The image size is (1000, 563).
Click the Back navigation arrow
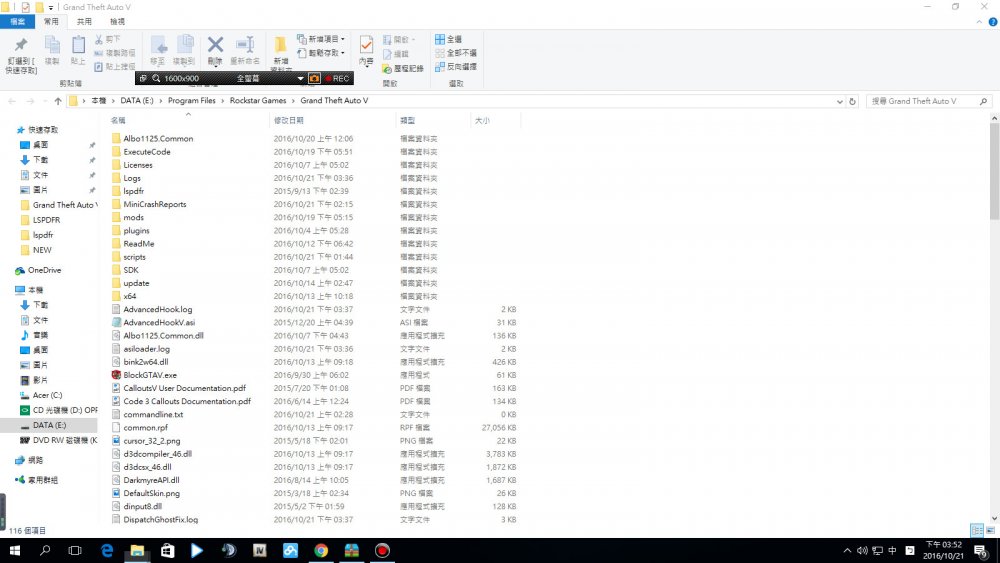(x=12, y=101)
